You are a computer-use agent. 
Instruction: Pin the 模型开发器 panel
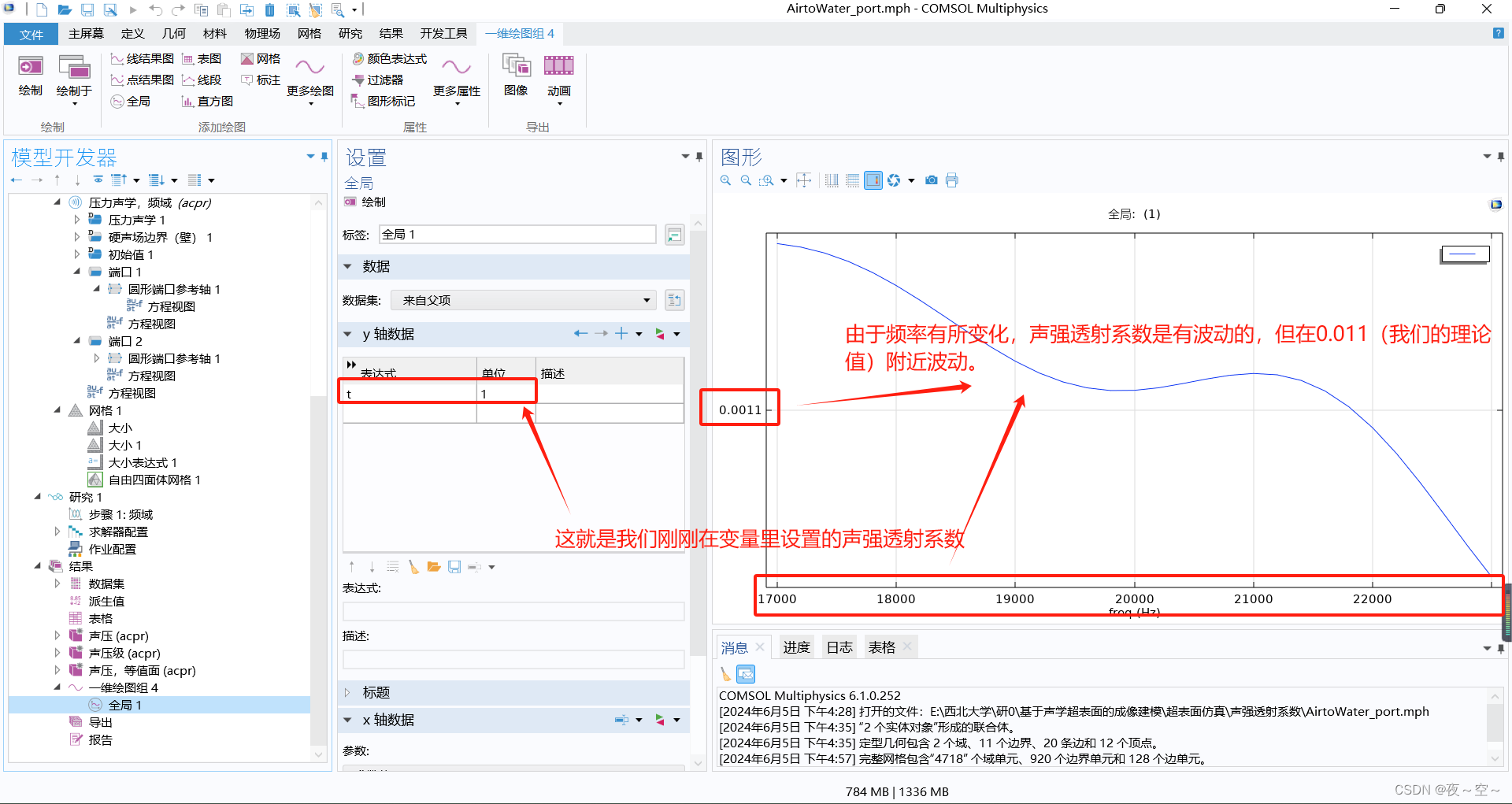(x=324, y=157)
